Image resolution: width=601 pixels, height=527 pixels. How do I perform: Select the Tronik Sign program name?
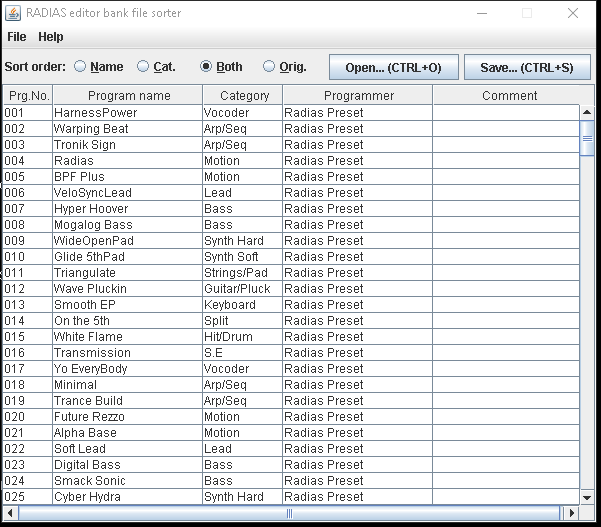click(127, 145)
